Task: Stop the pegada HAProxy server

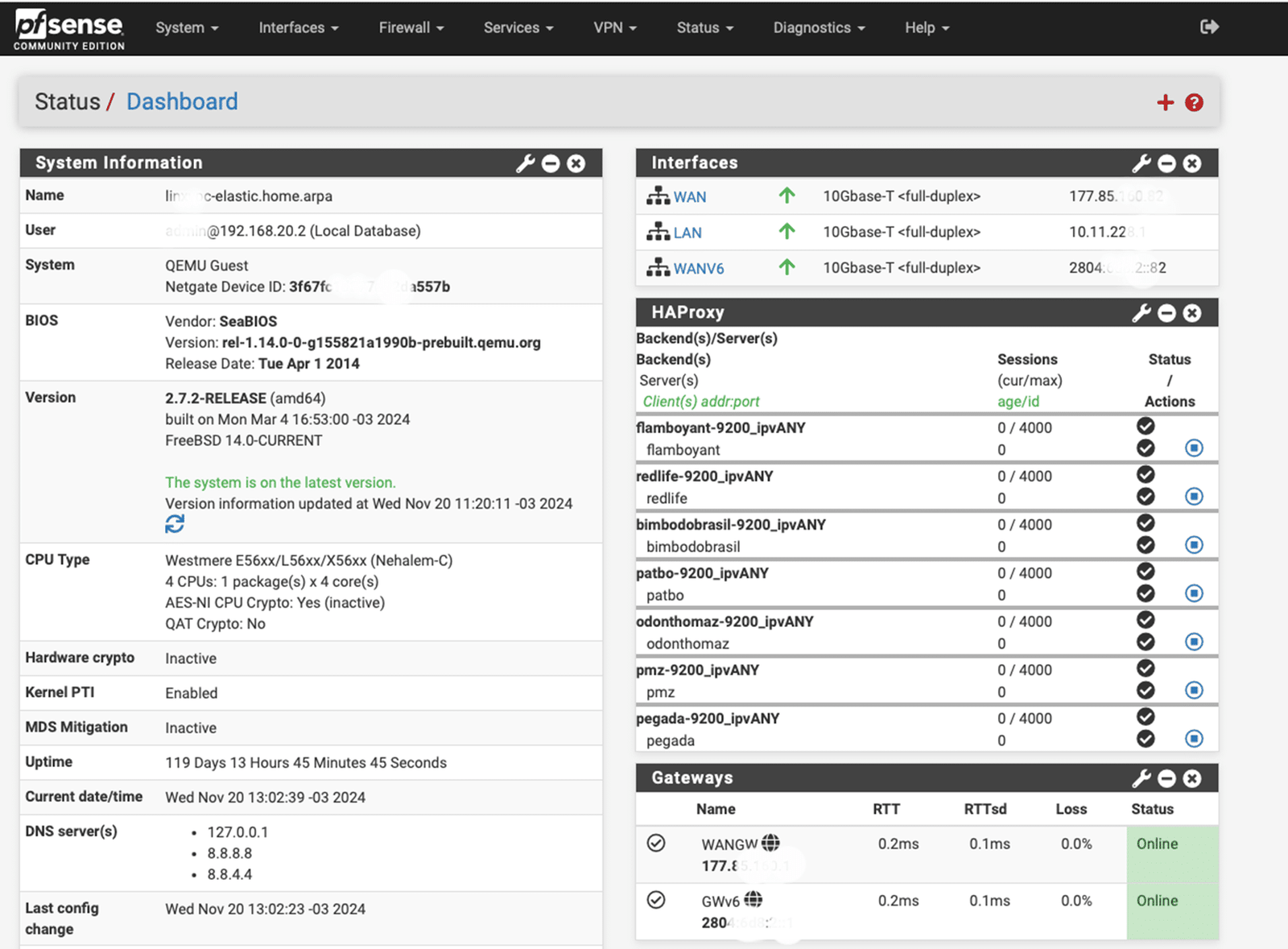Action: coord(1194,739)
